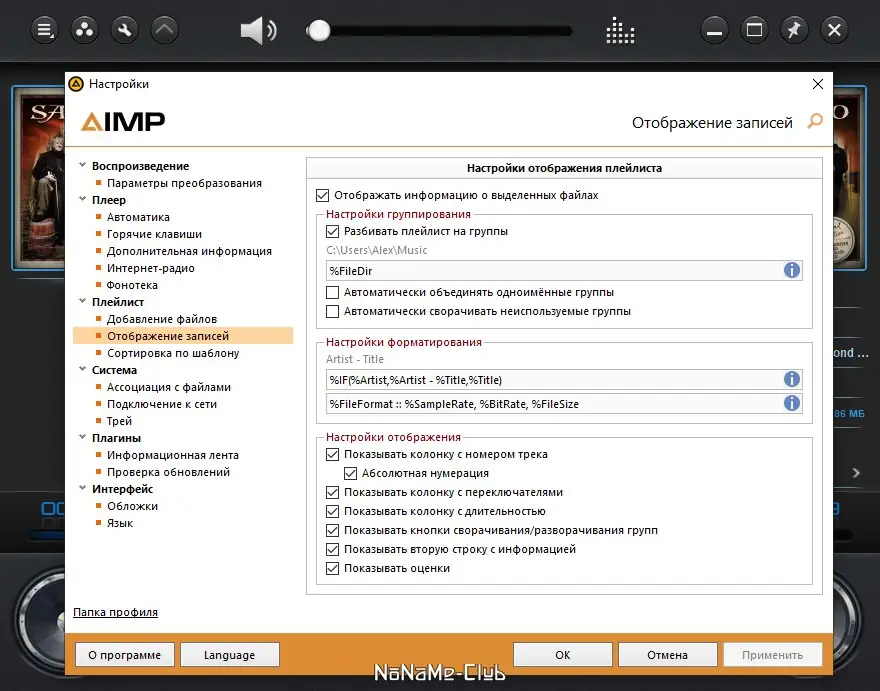The width and height of the screenshot is (880, 691).
Task: Open Интернет-радио settings page
Action: (150, 268)
